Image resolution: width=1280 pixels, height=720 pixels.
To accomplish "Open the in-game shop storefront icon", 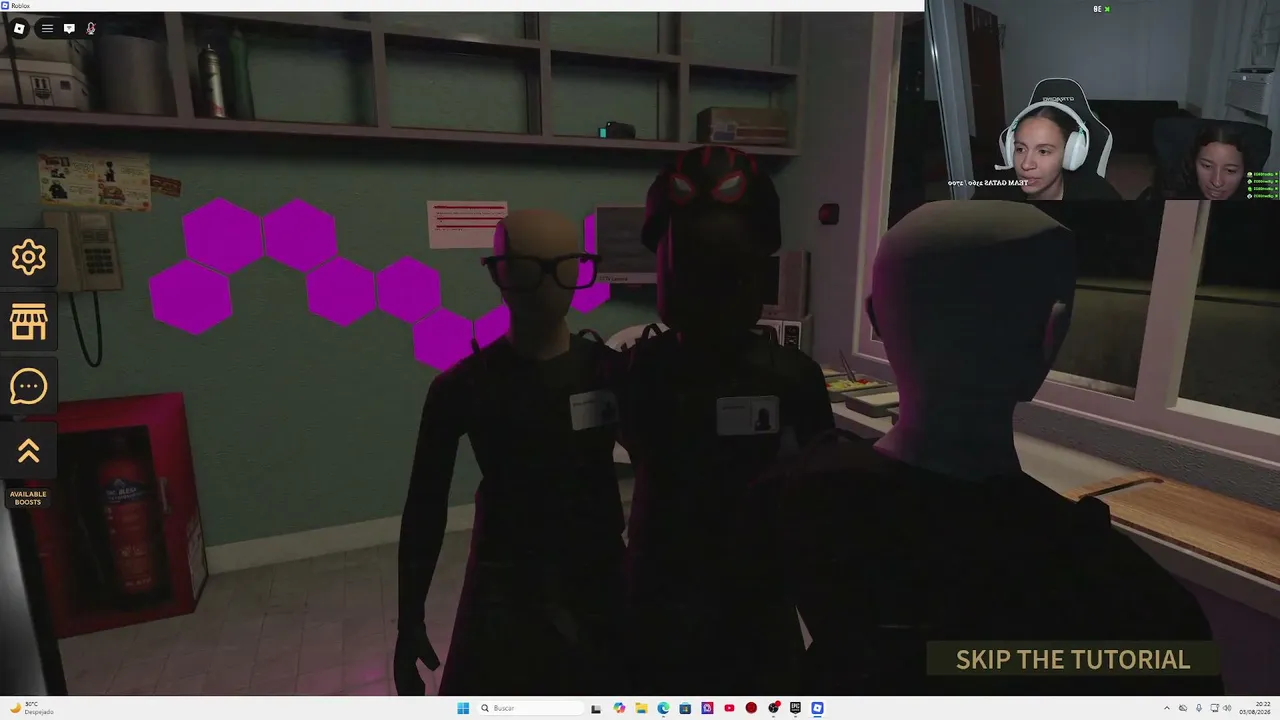I will pos(28,322).
